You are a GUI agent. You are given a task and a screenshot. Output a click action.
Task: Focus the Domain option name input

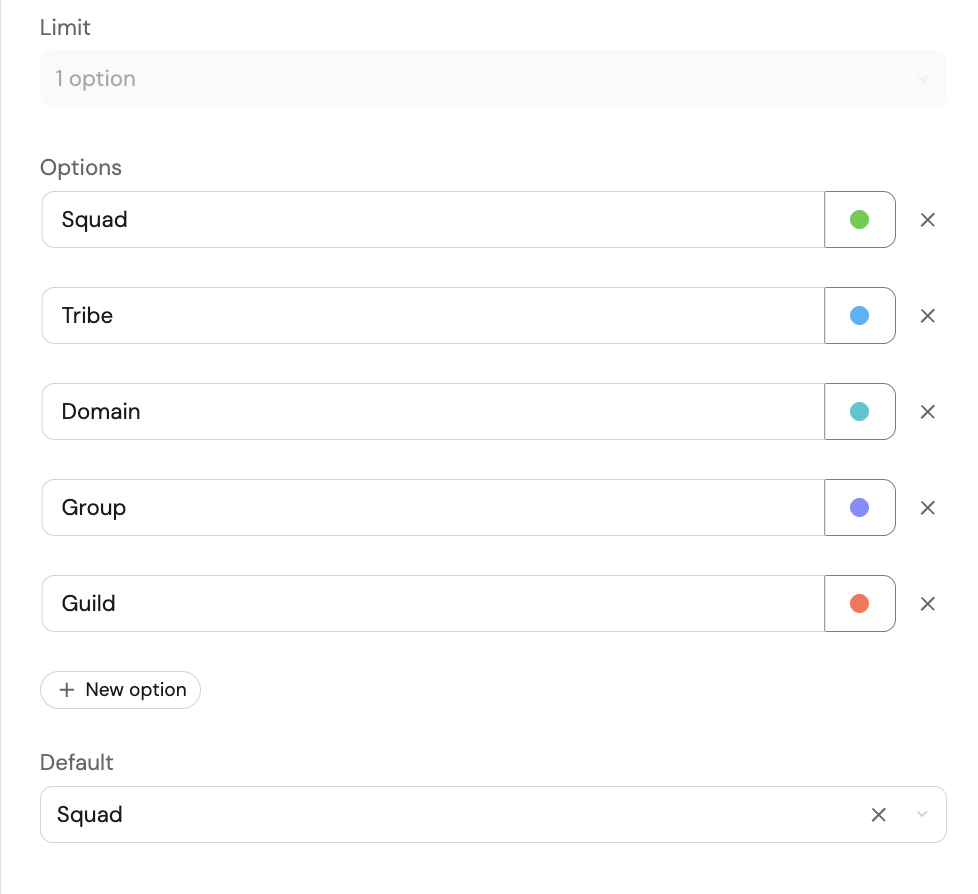coord(432,412)
